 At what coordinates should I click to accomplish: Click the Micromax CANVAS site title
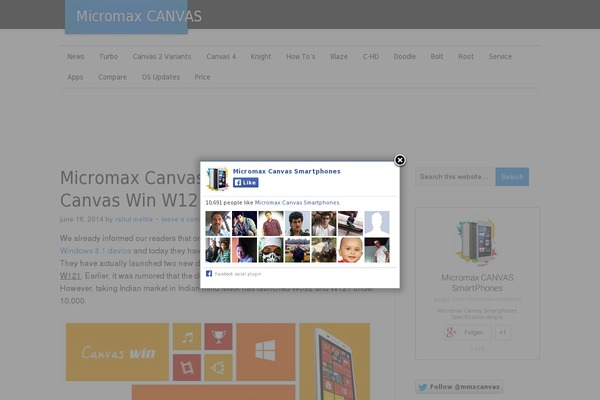tap(139, 16)
